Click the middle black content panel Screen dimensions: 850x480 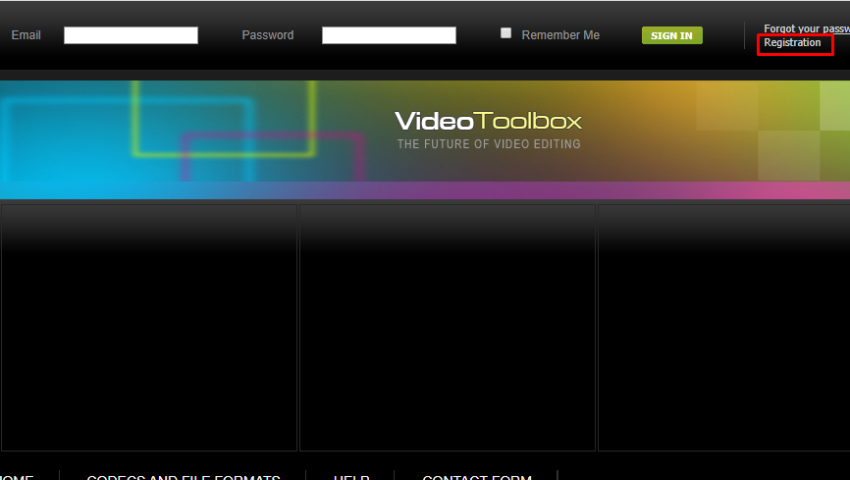[447, 328]
